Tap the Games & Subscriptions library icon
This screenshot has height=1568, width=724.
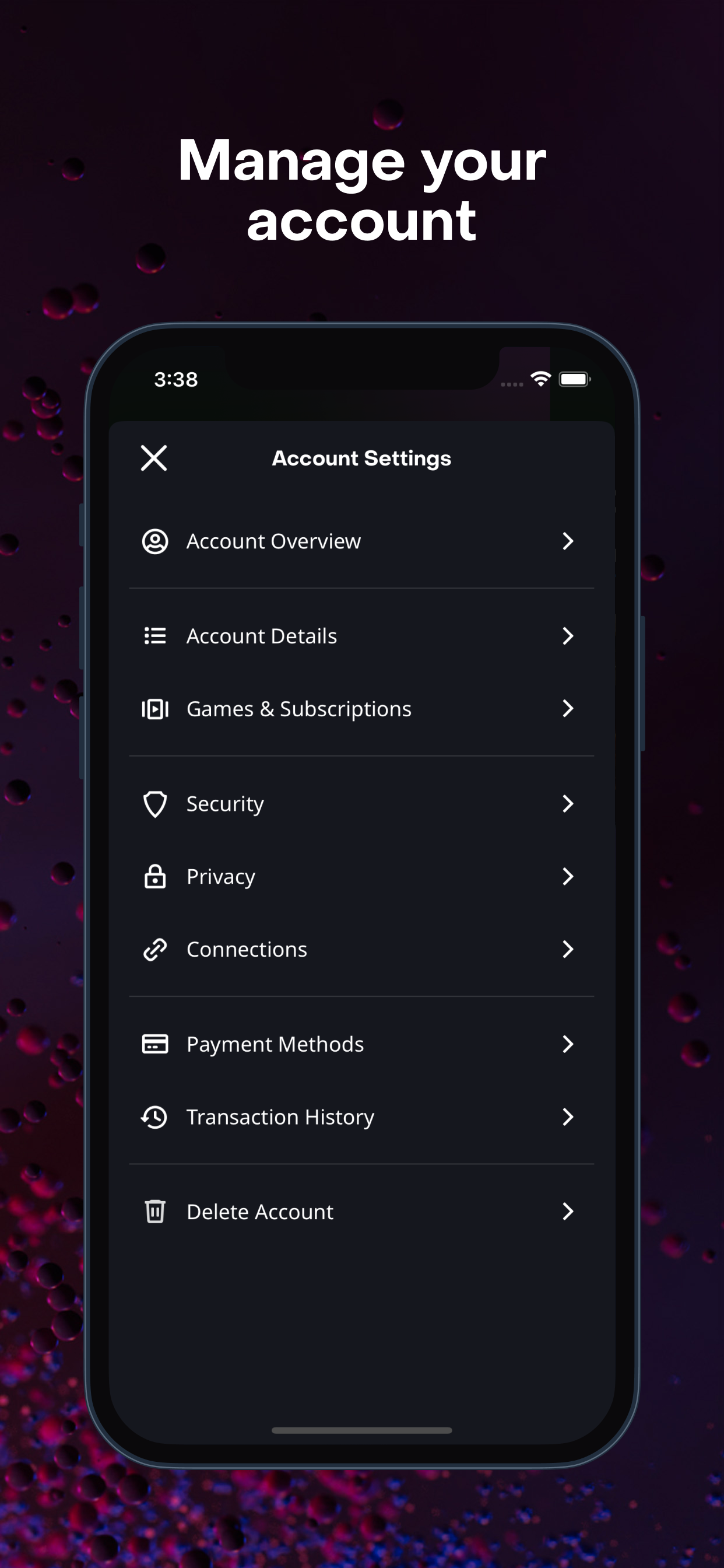(x=155, y=709)
